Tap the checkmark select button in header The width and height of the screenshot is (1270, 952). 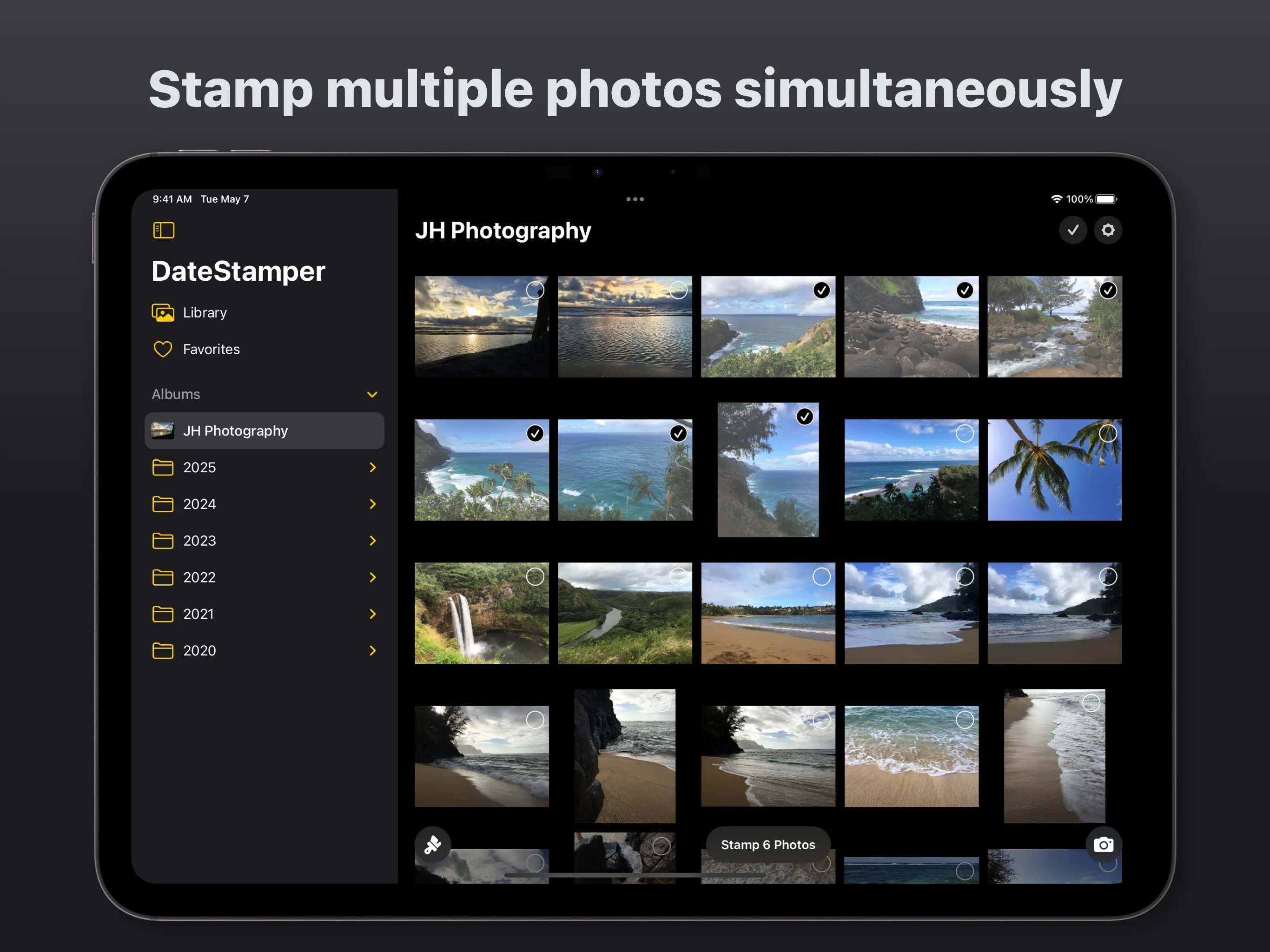[x=1072, y=230]
